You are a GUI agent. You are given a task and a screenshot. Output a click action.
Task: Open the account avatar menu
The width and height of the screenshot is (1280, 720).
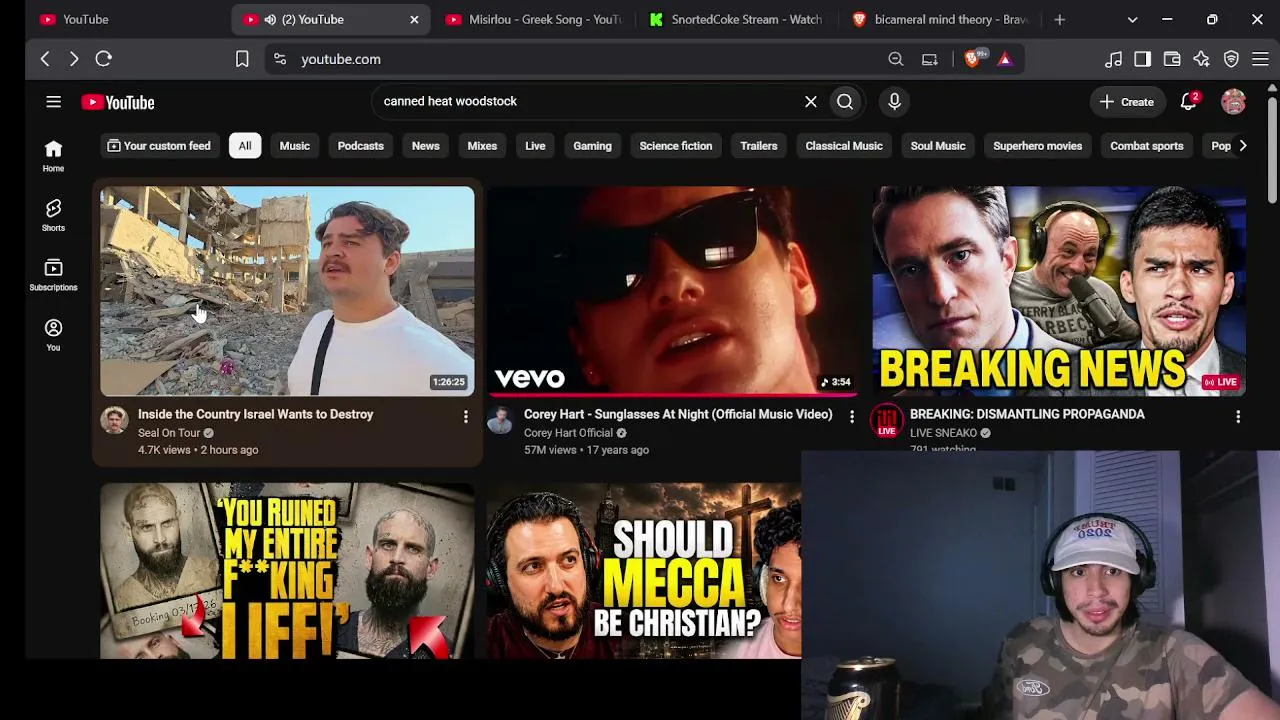(1233, 101)
